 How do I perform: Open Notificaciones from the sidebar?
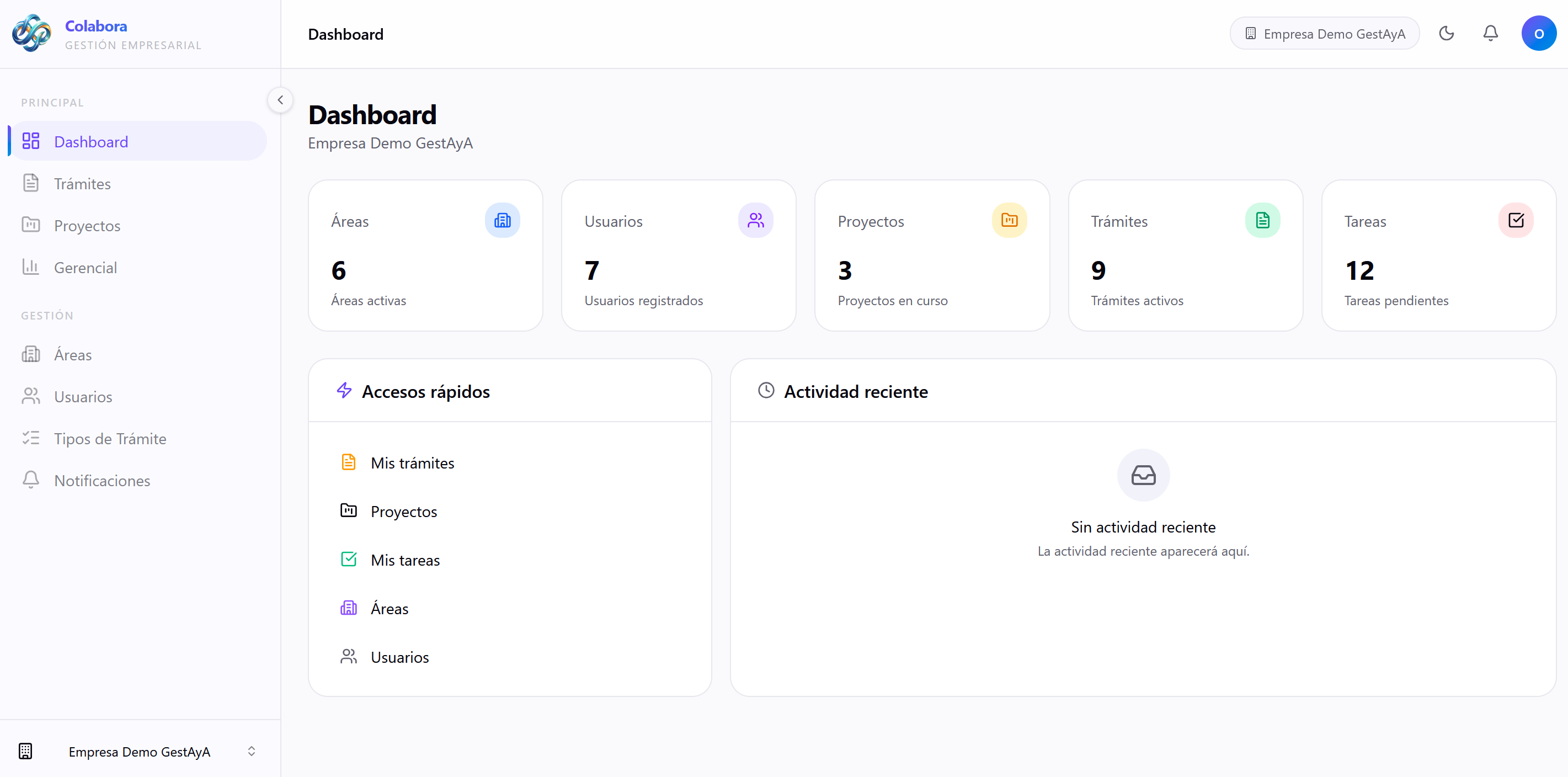point(102,481)
